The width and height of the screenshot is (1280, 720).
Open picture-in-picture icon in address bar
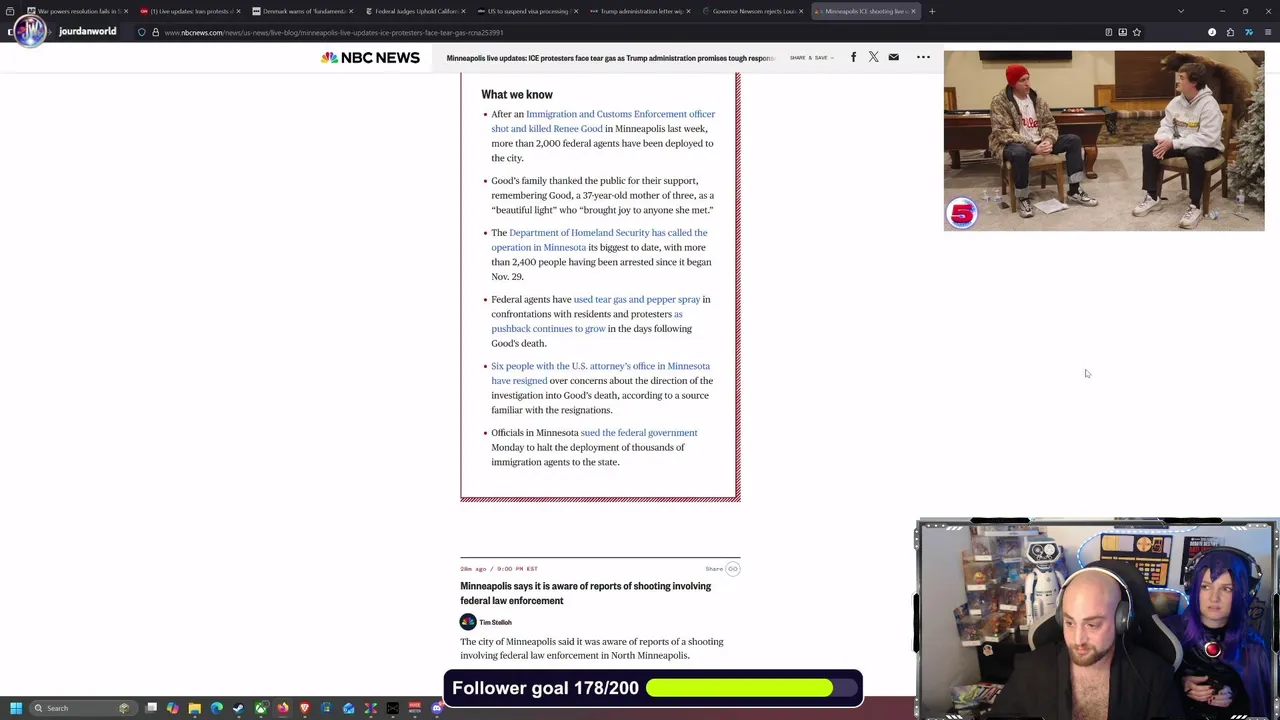pos(1122,32)
